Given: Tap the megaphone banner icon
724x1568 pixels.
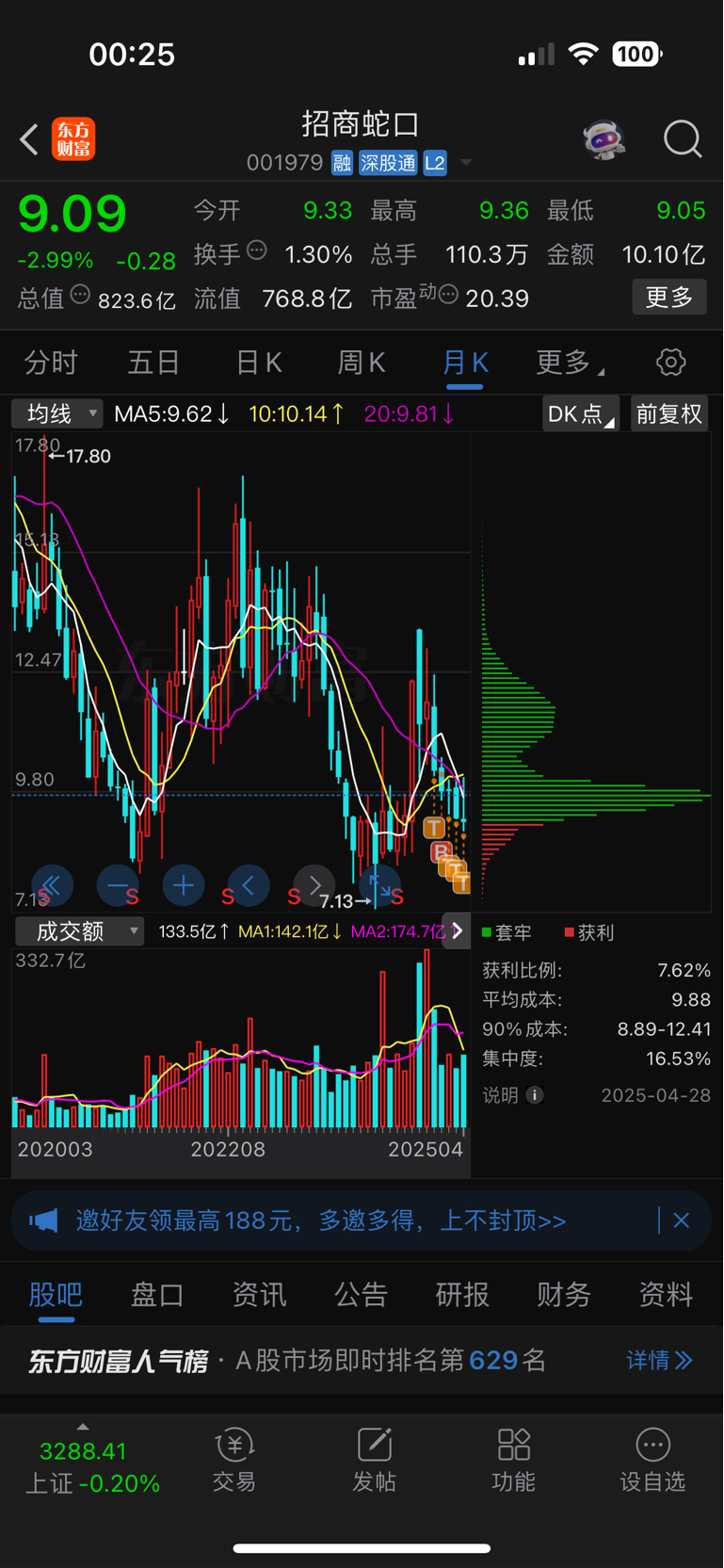Looking at the screenshot, I should point(43,1221).
